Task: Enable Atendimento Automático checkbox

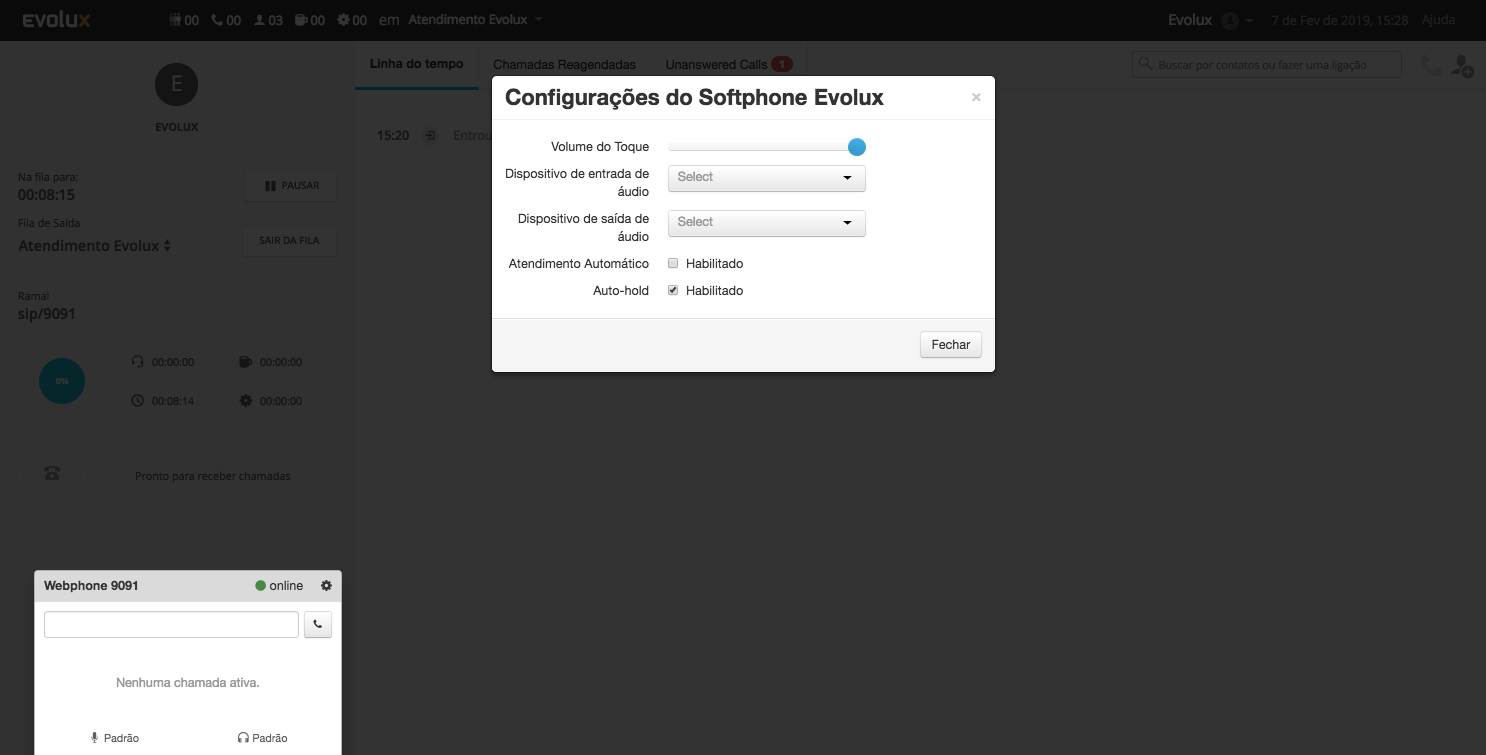Action: 673,264
